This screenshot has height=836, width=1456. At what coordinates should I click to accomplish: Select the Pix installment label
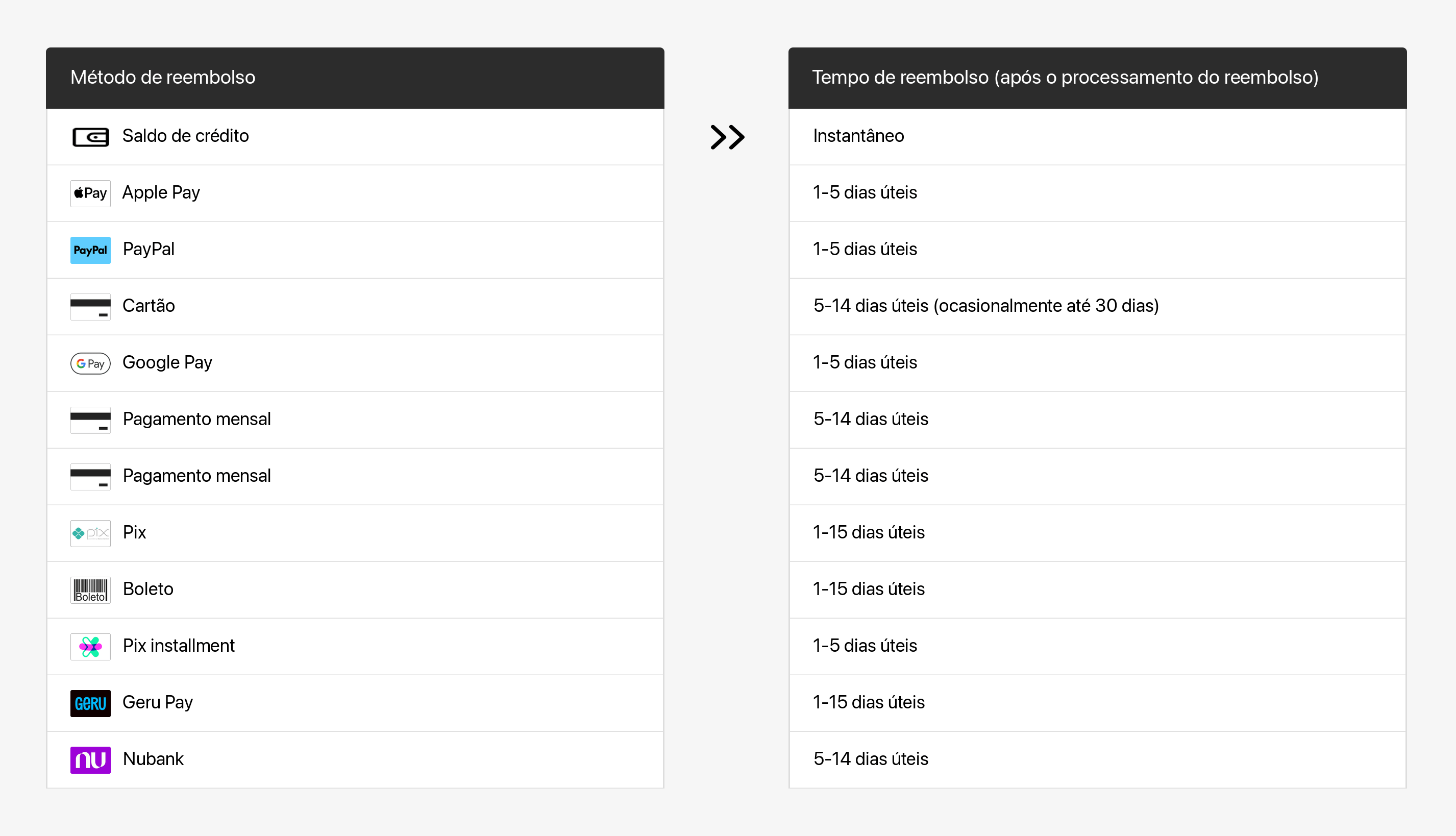[179, 645]
